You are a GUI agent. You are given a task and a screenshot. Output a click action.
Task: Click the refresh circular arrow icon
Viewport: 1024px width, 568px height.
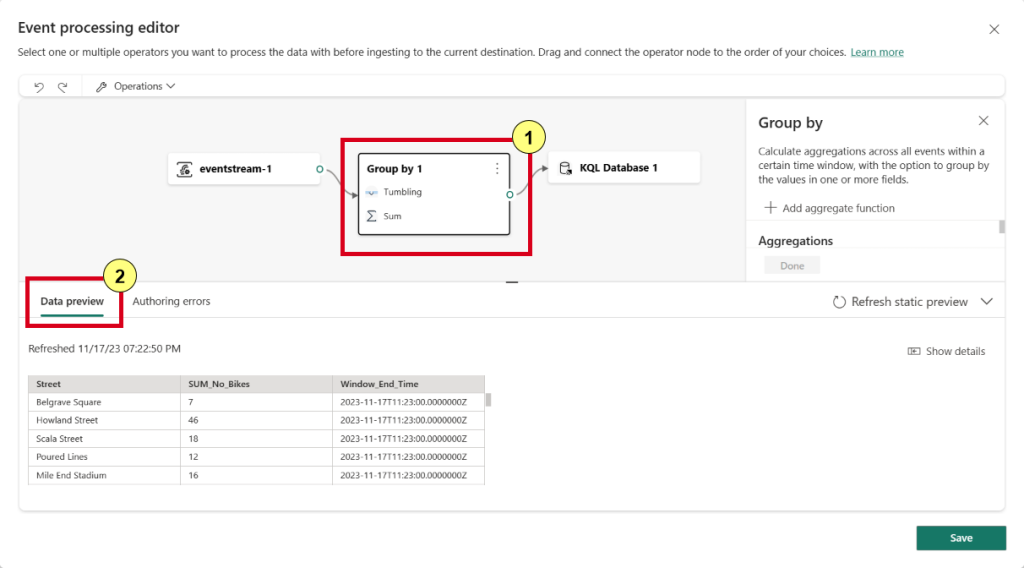pyautogui.click(x=839, y=302)
